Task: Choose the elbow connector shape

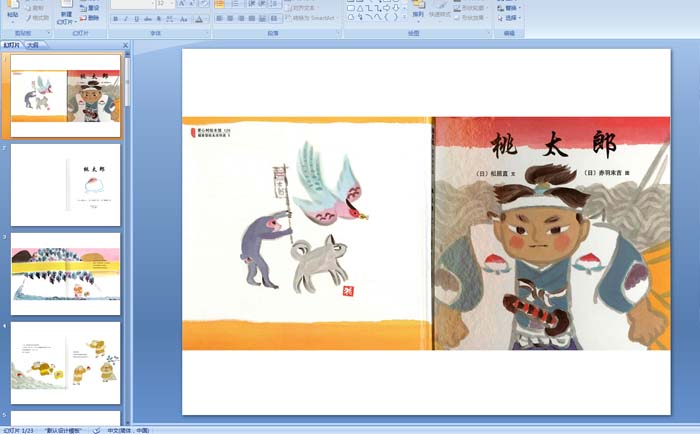Action: click(369, 8)
